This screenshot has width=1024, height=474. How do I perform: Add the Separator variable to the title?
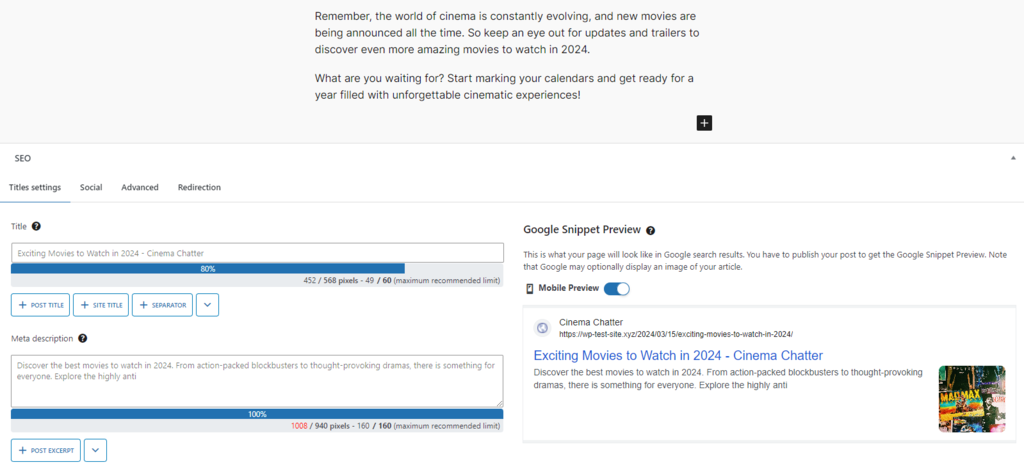pyautogui.click(x=162, y=305)
